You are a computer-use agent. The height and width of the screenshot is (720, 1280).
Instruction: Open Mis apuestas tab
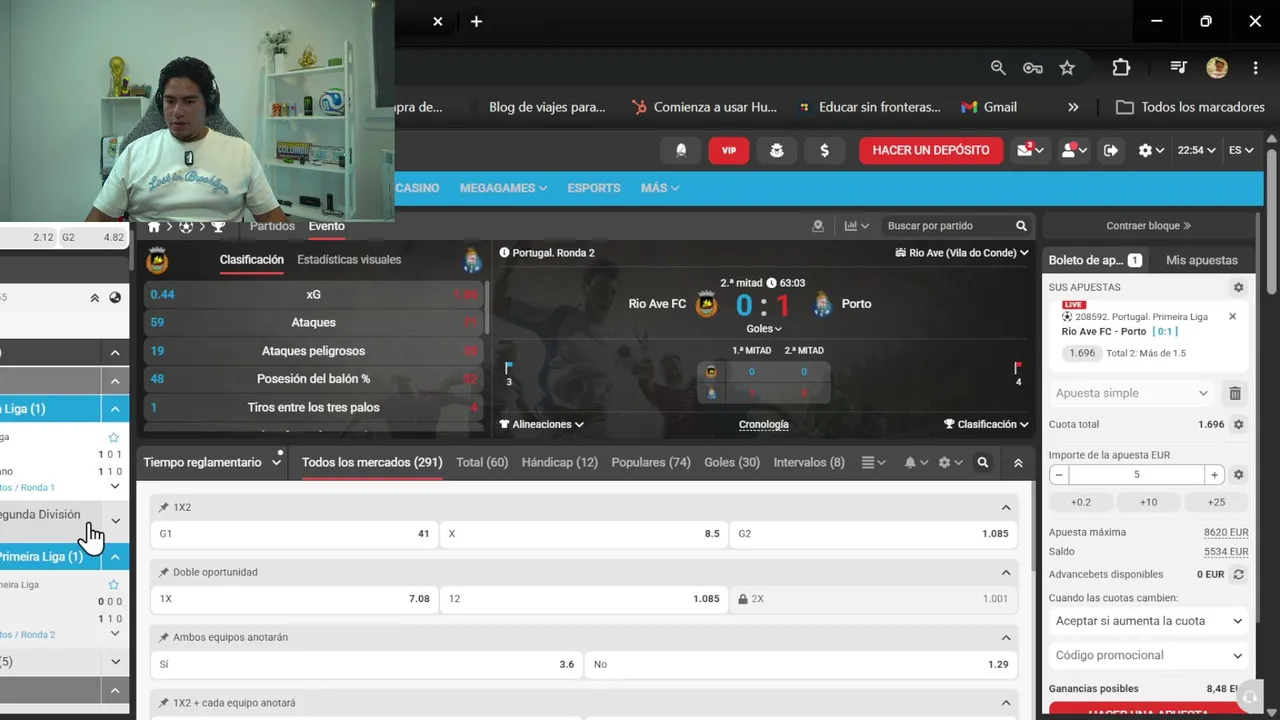(x=1202, y=260)
